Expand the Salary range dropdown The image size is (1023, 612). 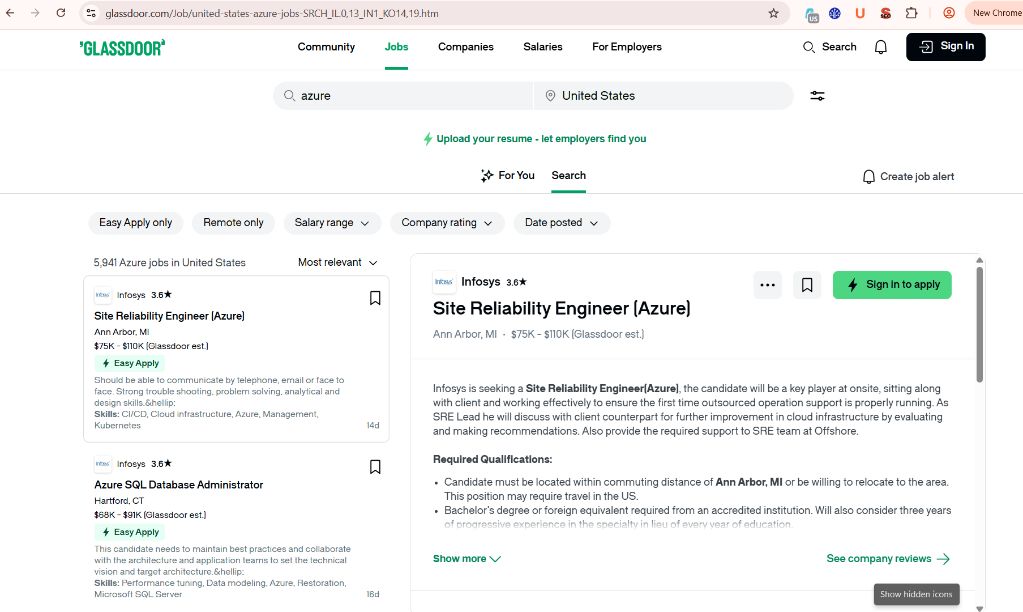coord(332,222)
